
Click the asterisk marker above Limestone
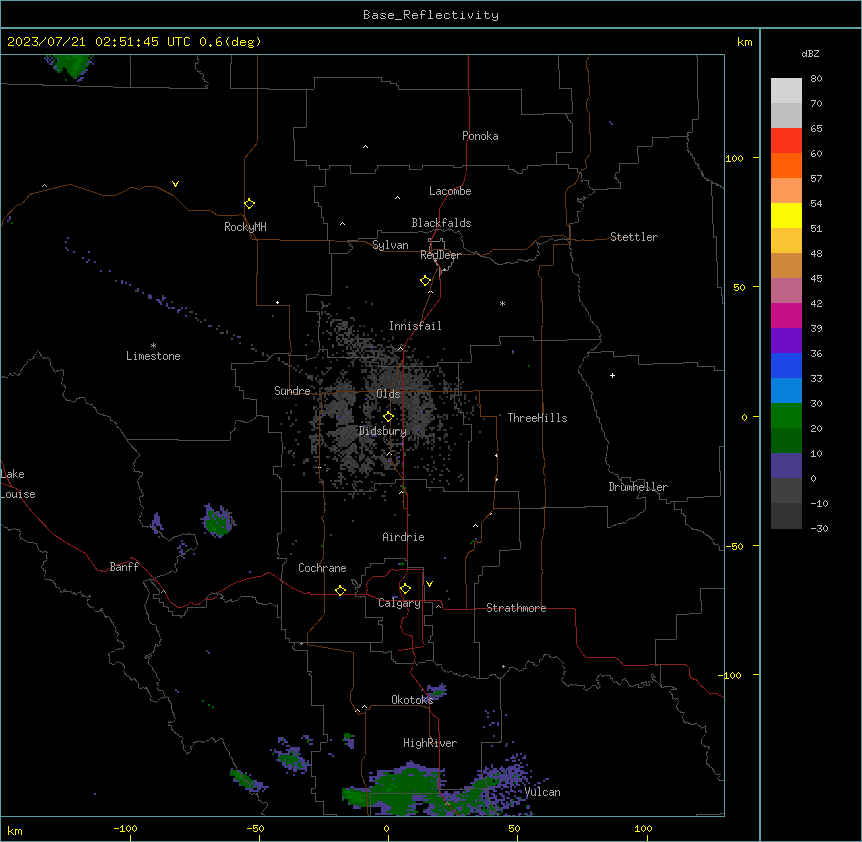pyautogui.click(x=153, y=345)
